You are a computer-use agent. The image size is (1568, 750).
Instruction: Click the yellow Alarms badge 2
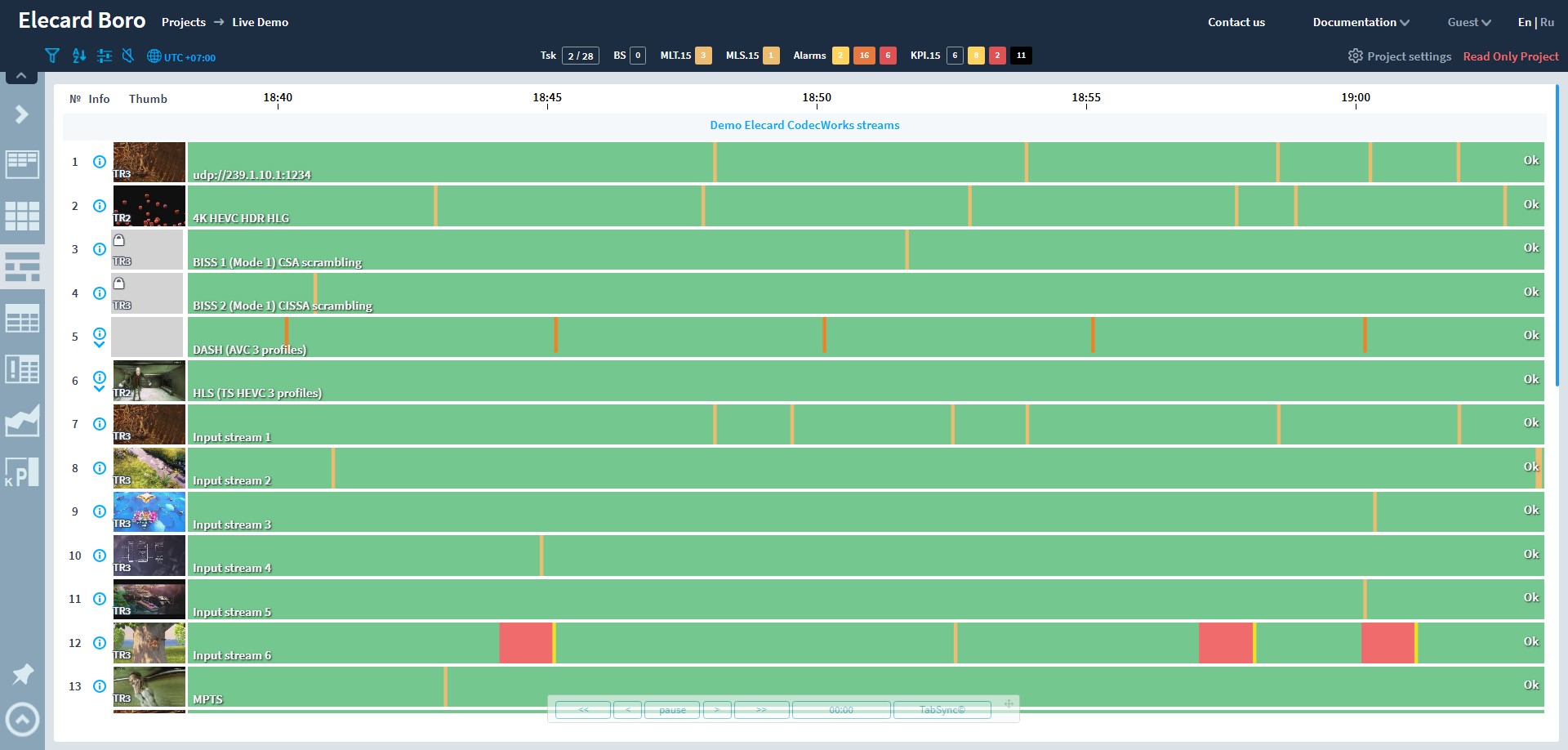840,56
